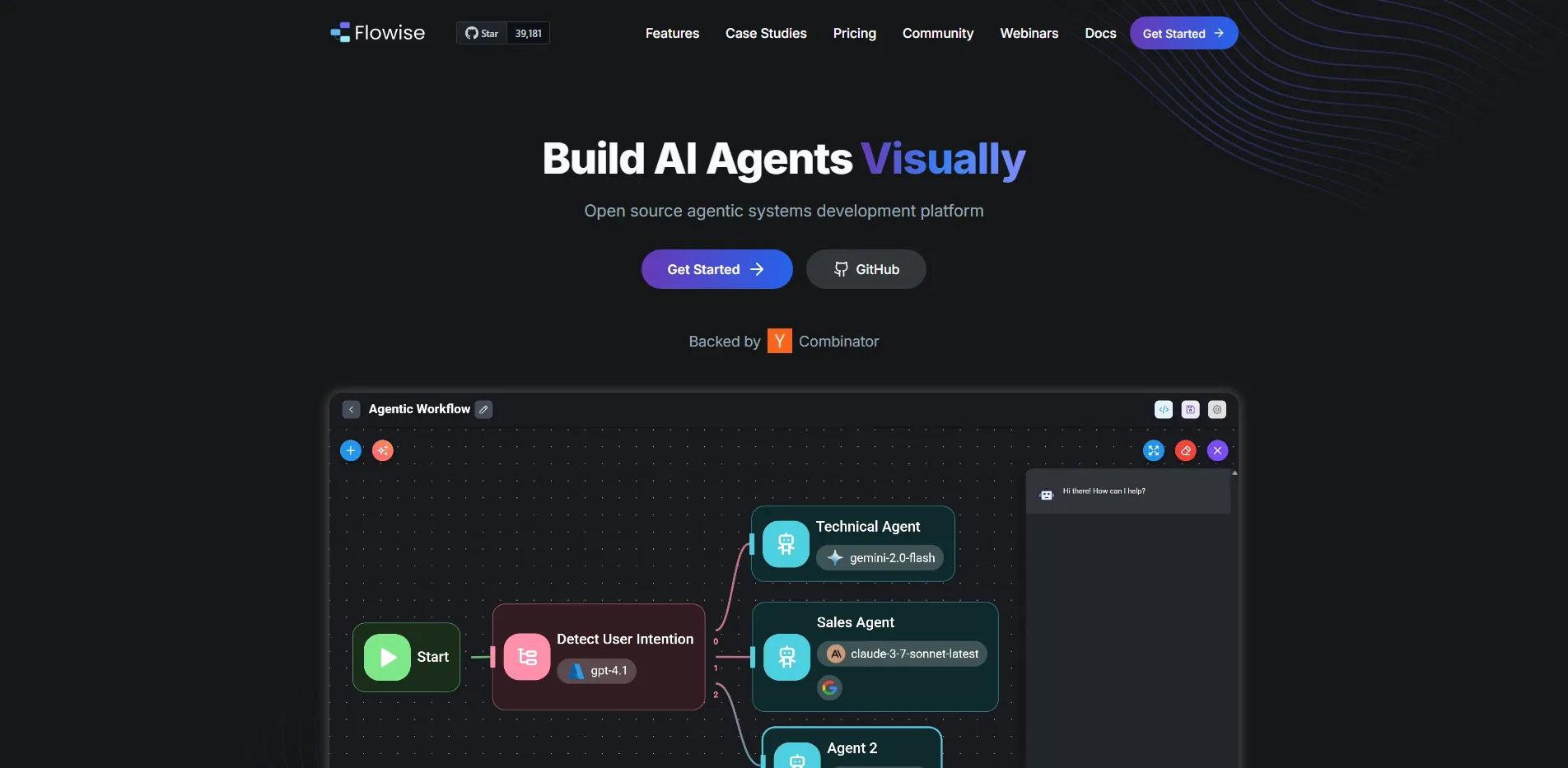Rename workflow via pencil edit icon

[483, 409]
